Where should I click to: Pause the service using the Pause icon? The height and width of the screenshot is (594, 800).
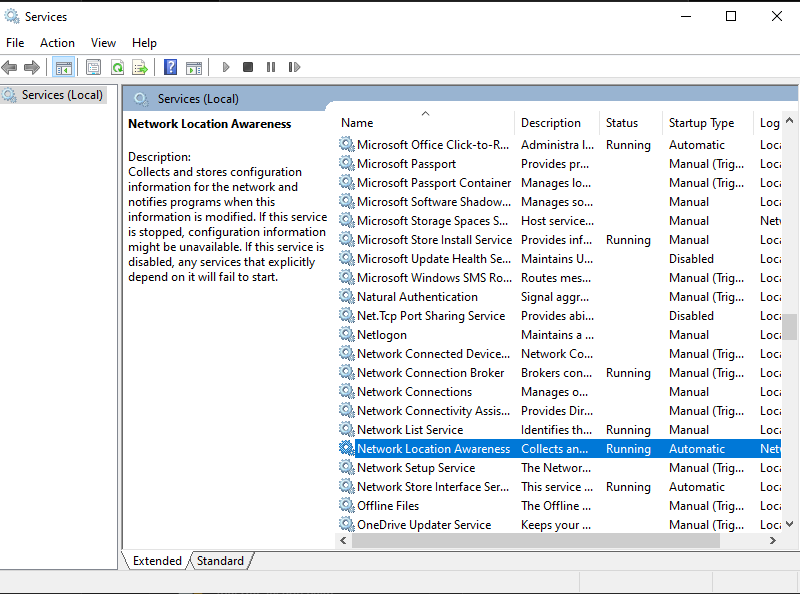(271, 67)
